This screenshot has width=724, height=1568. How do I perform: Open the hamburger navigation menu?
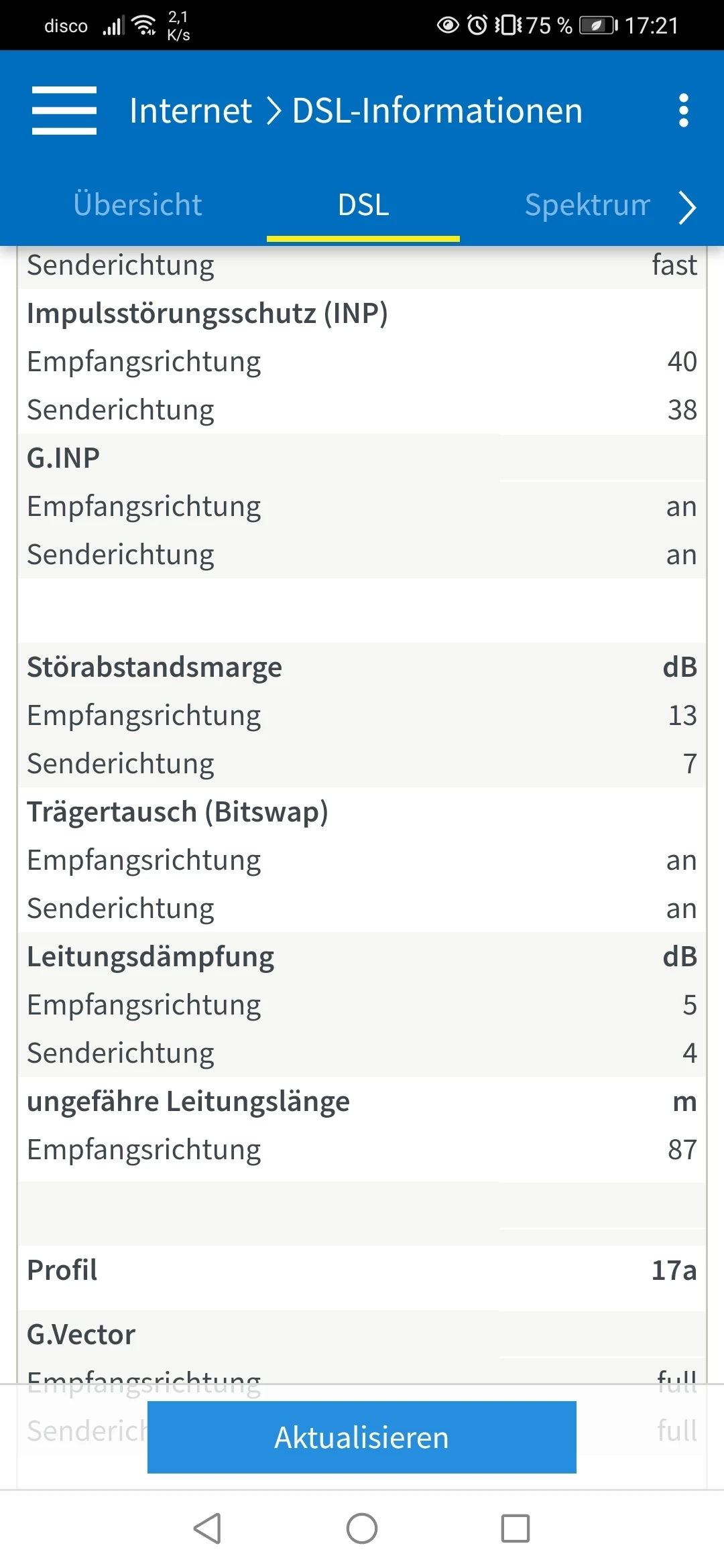64,111
